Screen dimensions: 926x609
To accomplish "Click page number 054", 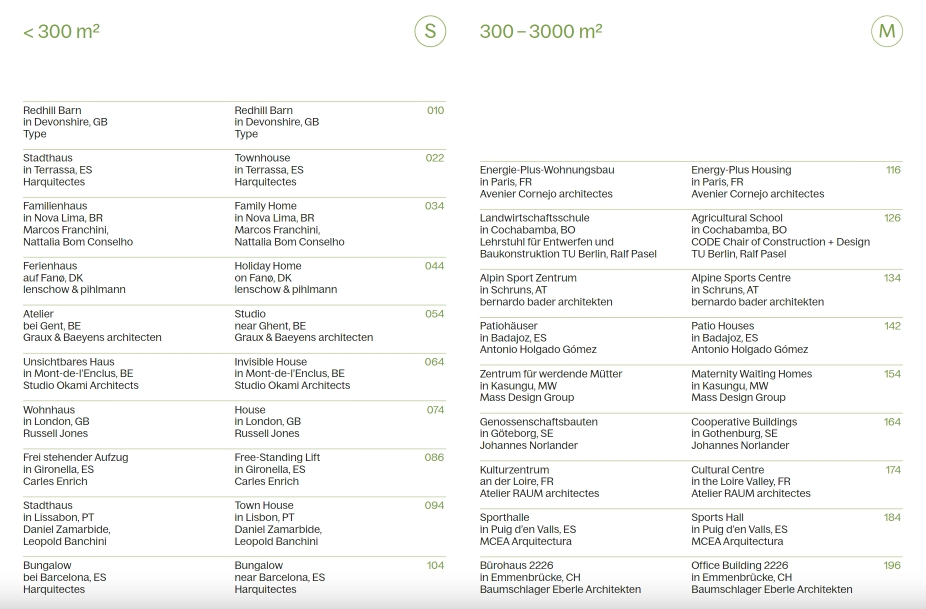I will coord(434,314).
